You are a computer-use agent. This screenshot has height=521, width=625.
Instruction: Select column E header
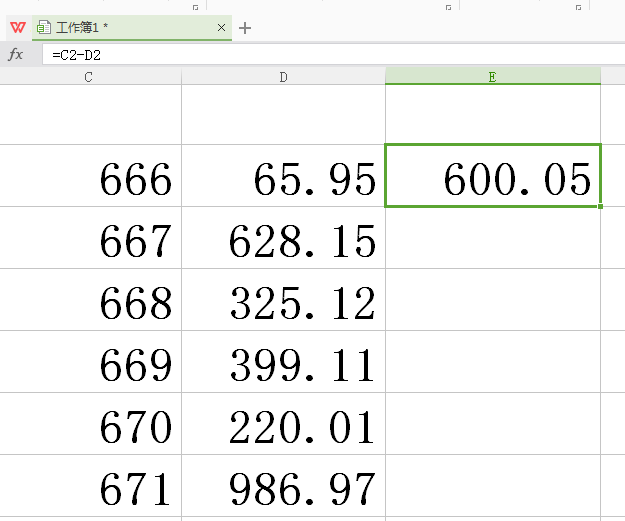pyautogui.click(x=493, y=76)
